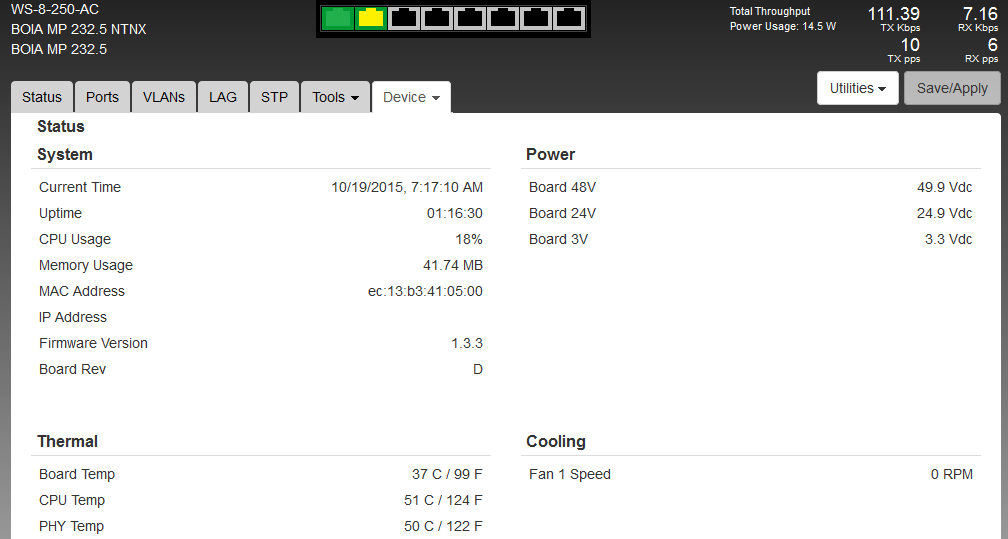Screen dimensions: 1008x539
Task: Open the STP tab
Action: pos(274,97)
